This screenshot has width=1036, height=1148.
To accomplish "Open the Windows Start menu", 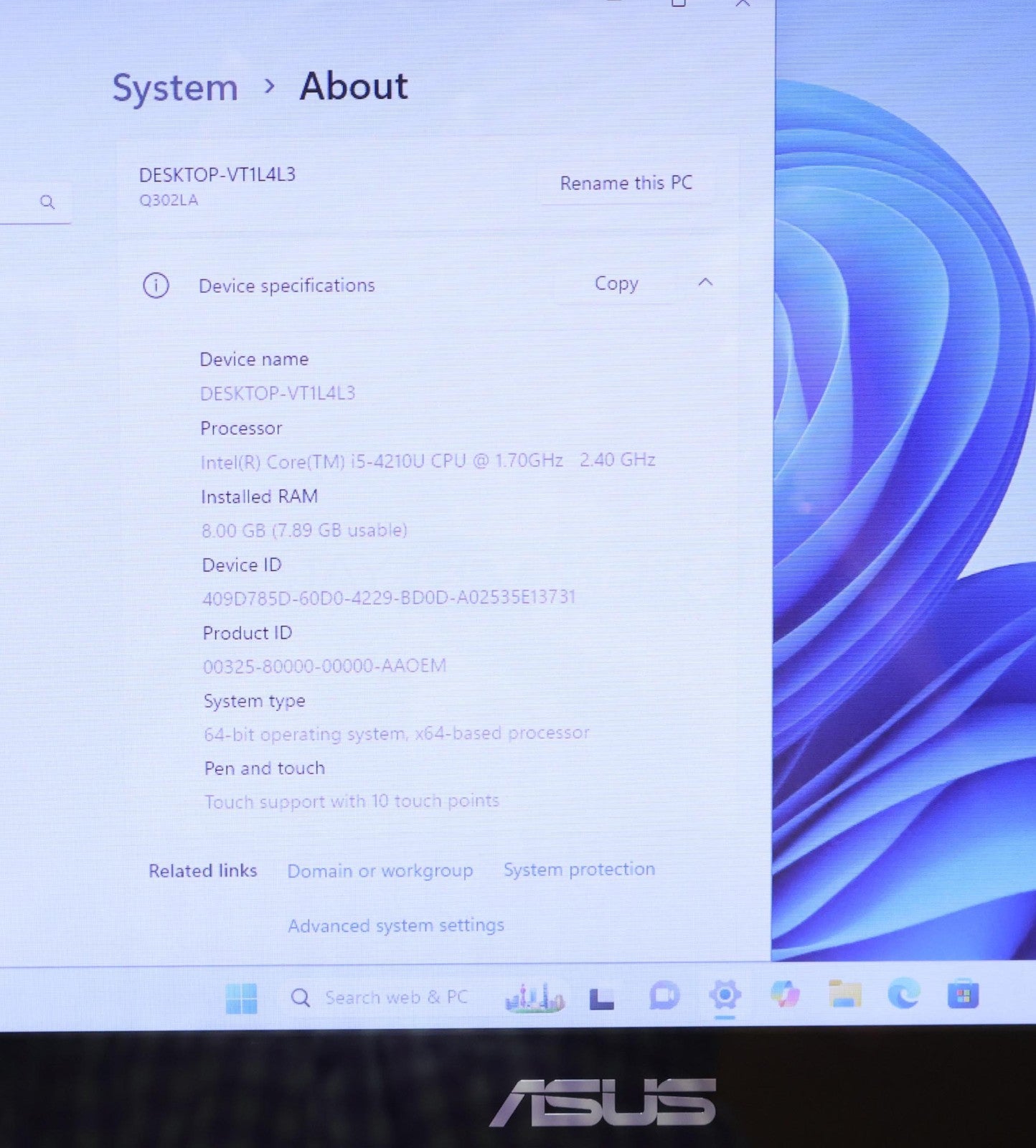I will tap(241, 998).
